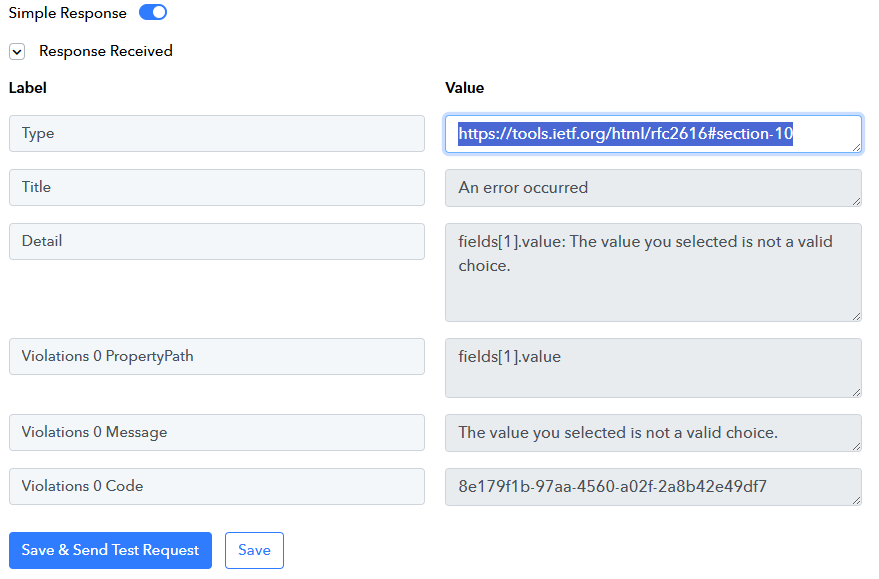Grab resize handle of Type value box
Viewport: 879px width, 579px height.
[x=856, y=147]
